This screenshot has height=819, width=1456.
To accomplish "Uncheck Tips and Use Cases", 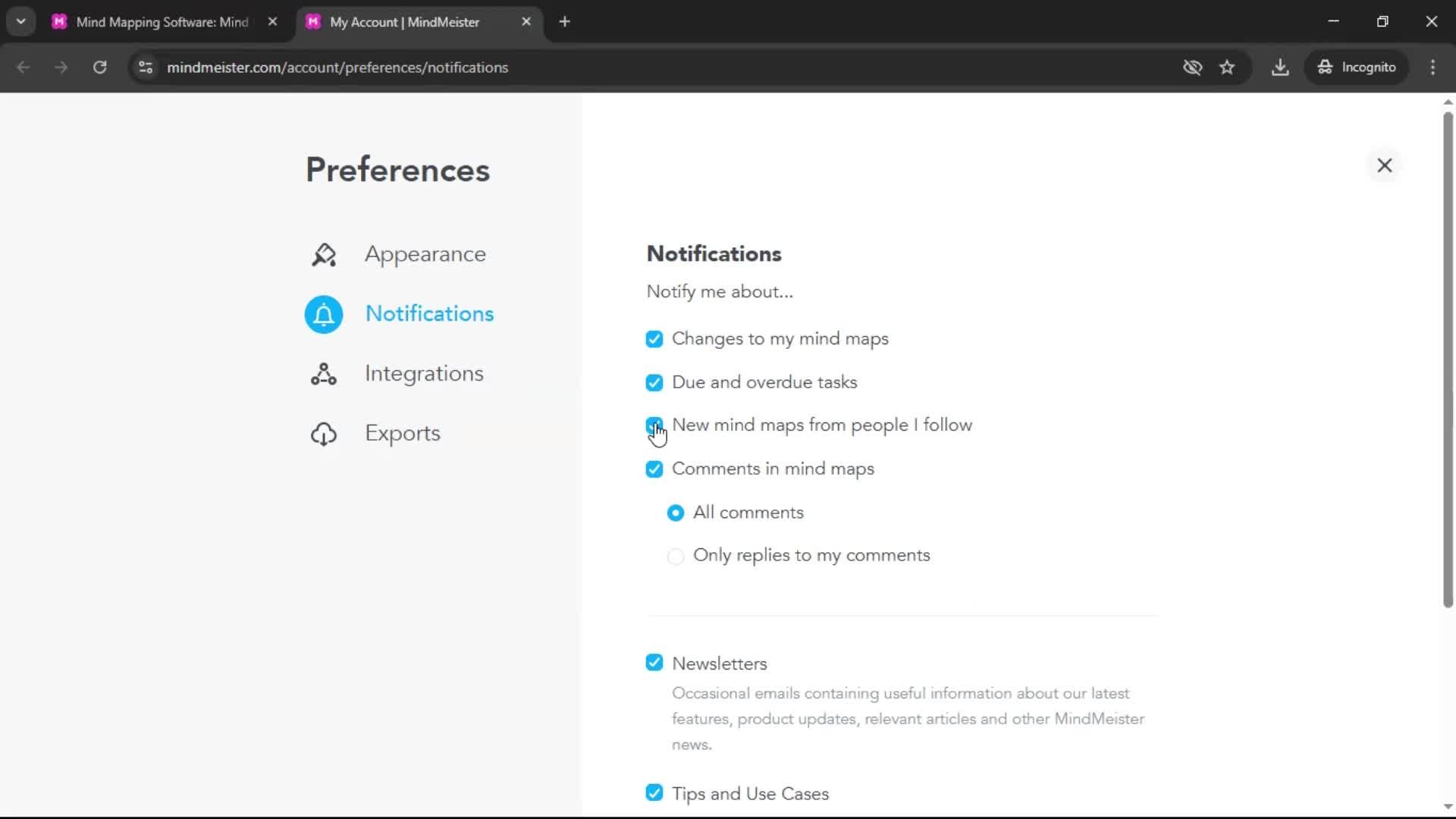I will (x=654, y=792).
